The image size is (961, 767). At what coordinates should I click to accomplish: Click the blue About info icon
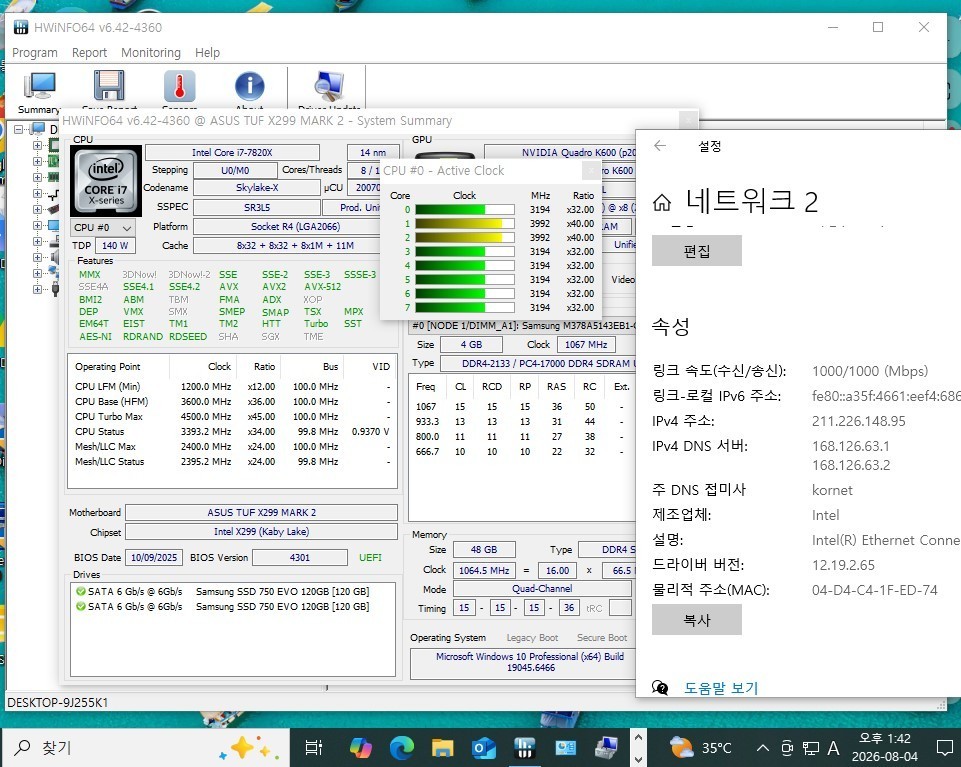click(x=249, y=86)
